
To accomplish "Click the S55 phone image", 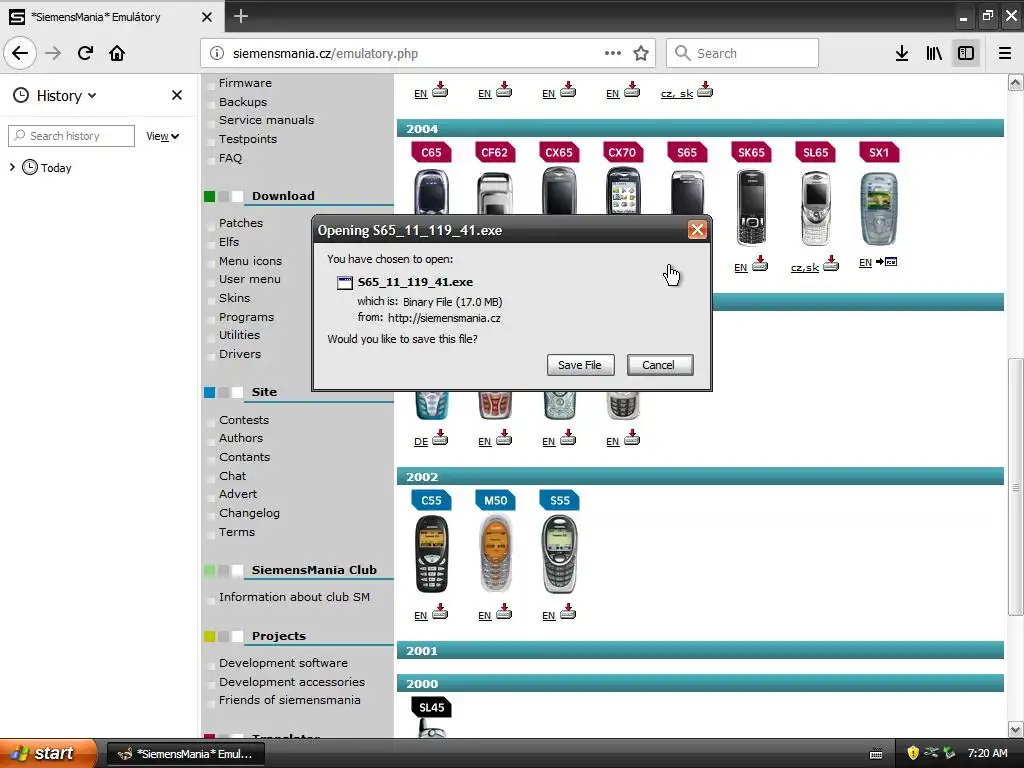I will pos(560,554).
